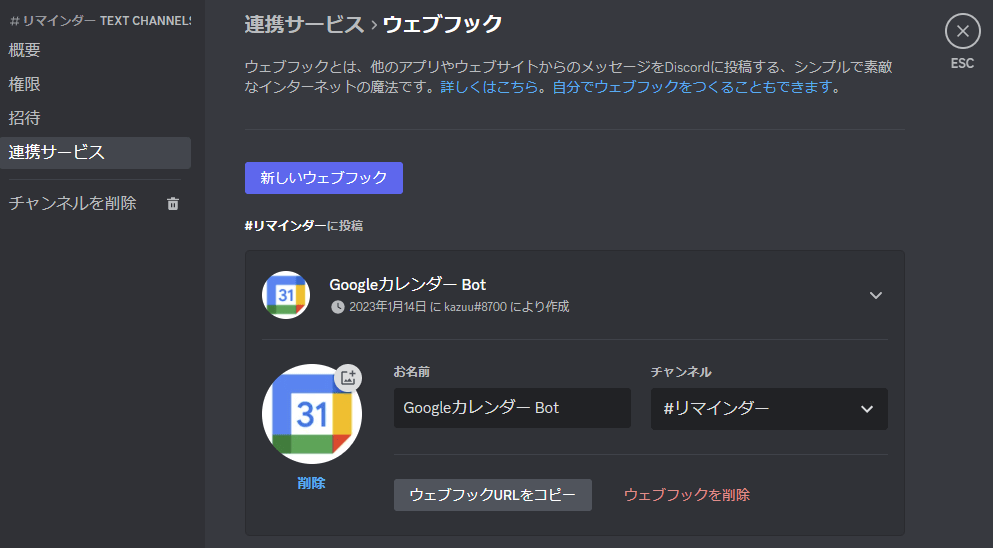Copy URL with ウェブフックURLをコピー button
Screen dimensions: 993x548
[493, 495]
